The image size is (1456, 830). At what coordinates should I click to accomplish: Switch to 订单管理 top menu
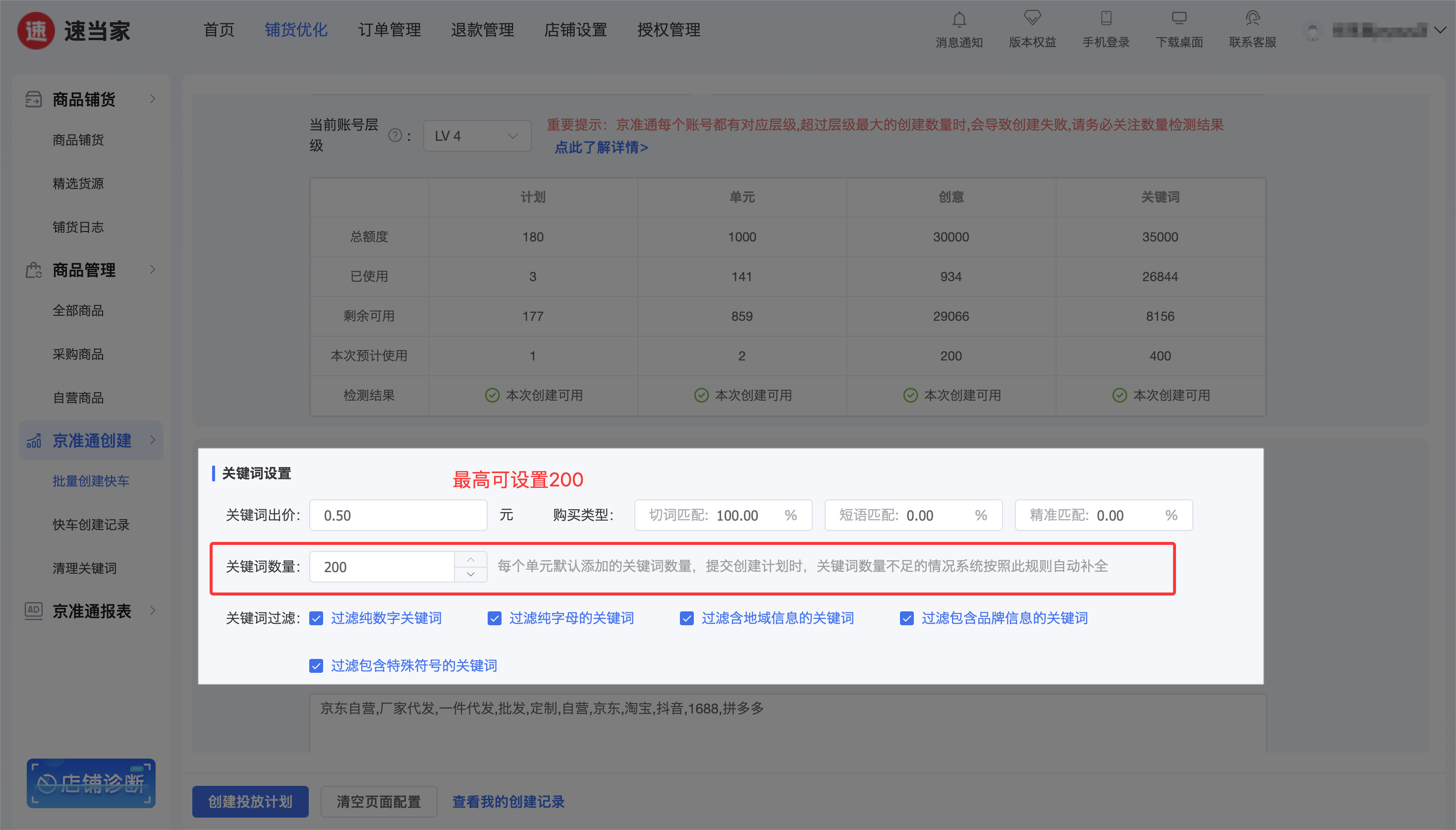(x=389, y=30)
